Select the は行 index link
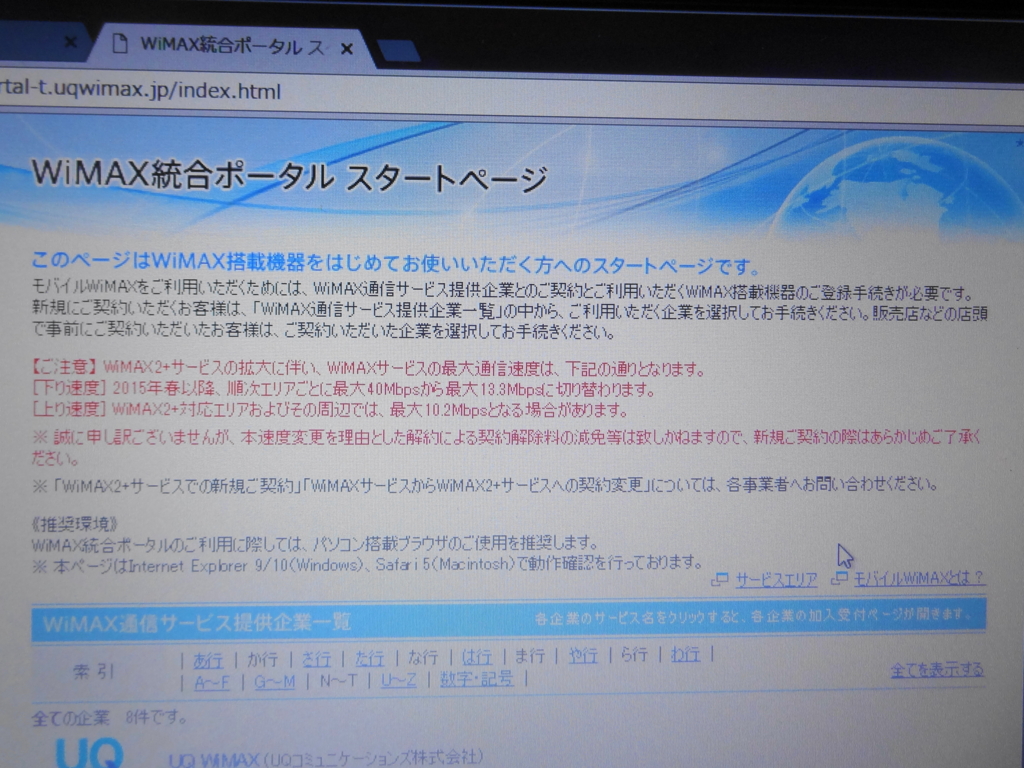1024x768 pixels. pos(477,656)
